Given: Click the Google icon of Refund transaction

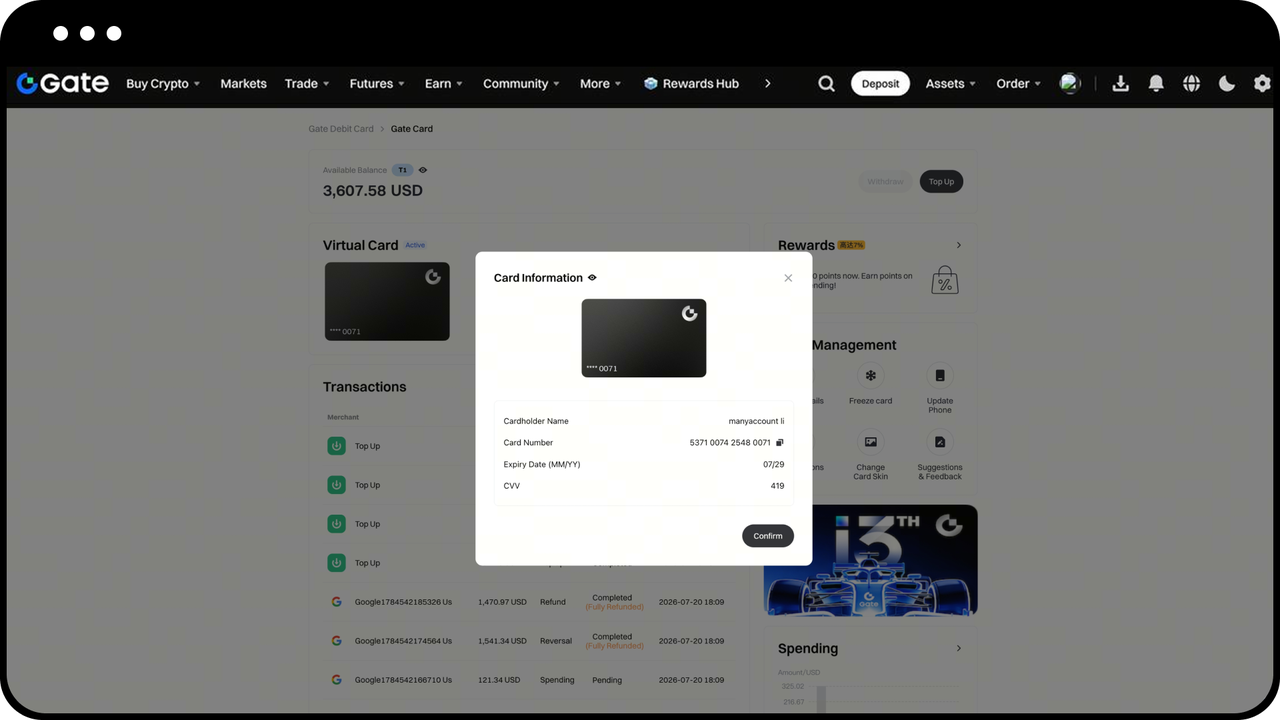Looking at the screenshot, I should [x=336, y=602].
